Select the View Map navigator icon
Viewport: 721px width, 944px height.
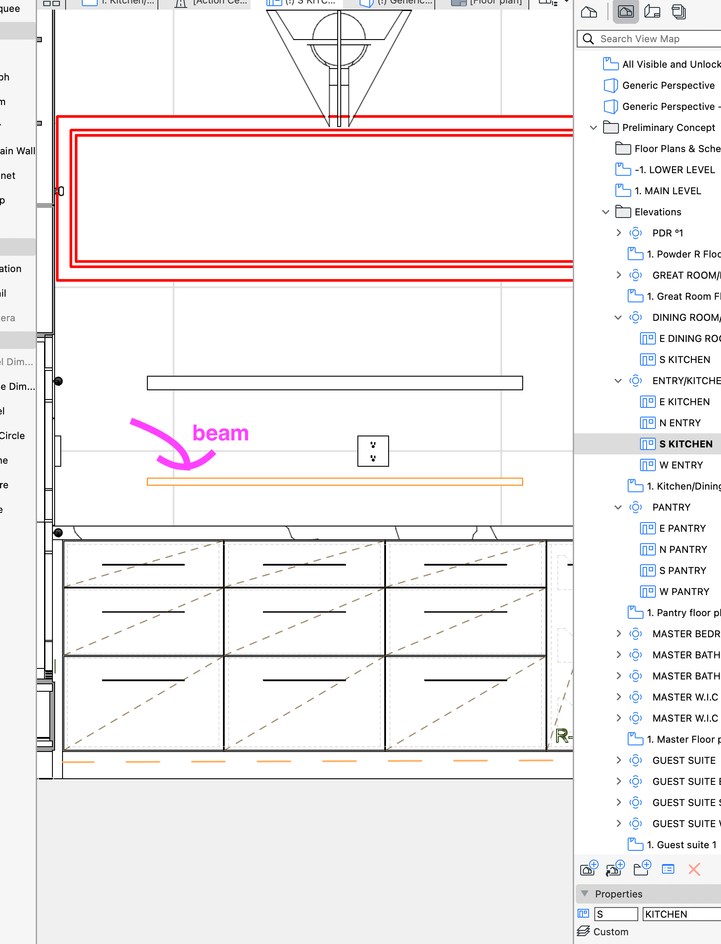[625, 12]
